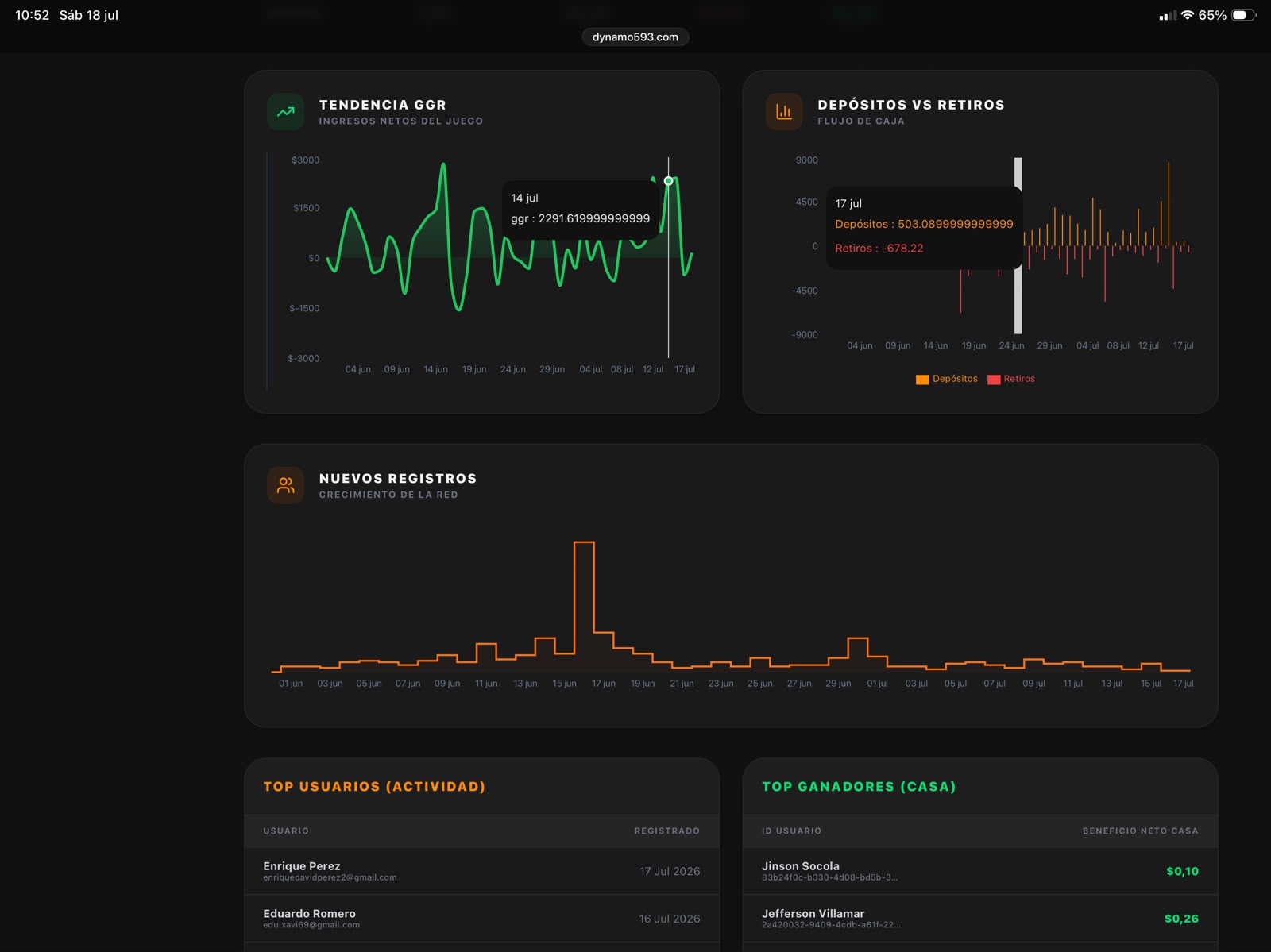This screenshot has height=952, width=1271.
Task: Click the ggr : 2291.61 tooltip value
Action: [580, 218]
